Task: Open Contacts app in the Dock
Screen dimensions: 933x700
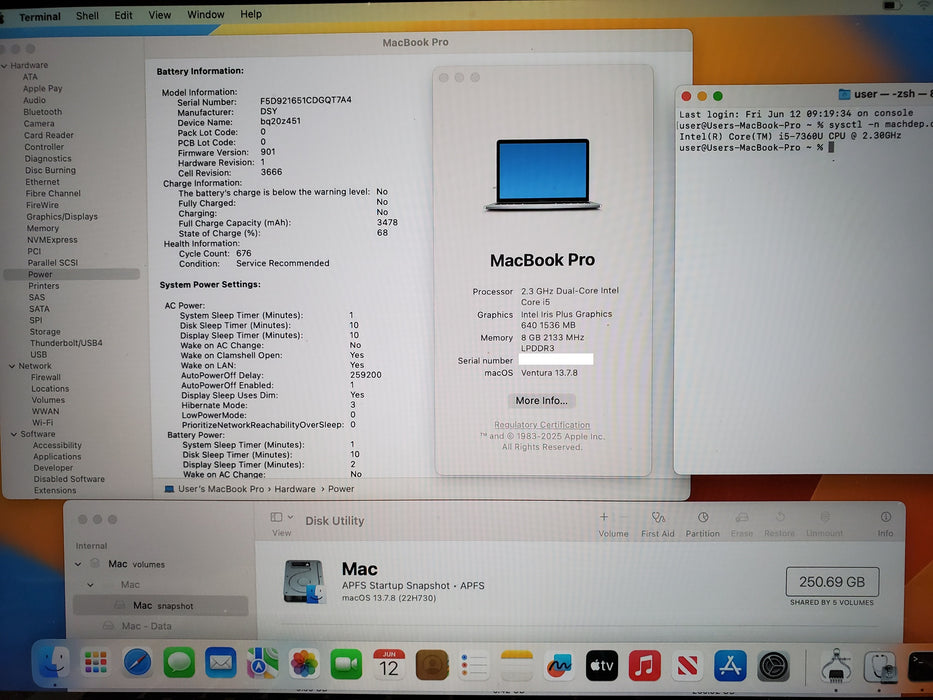Action: 432,665
